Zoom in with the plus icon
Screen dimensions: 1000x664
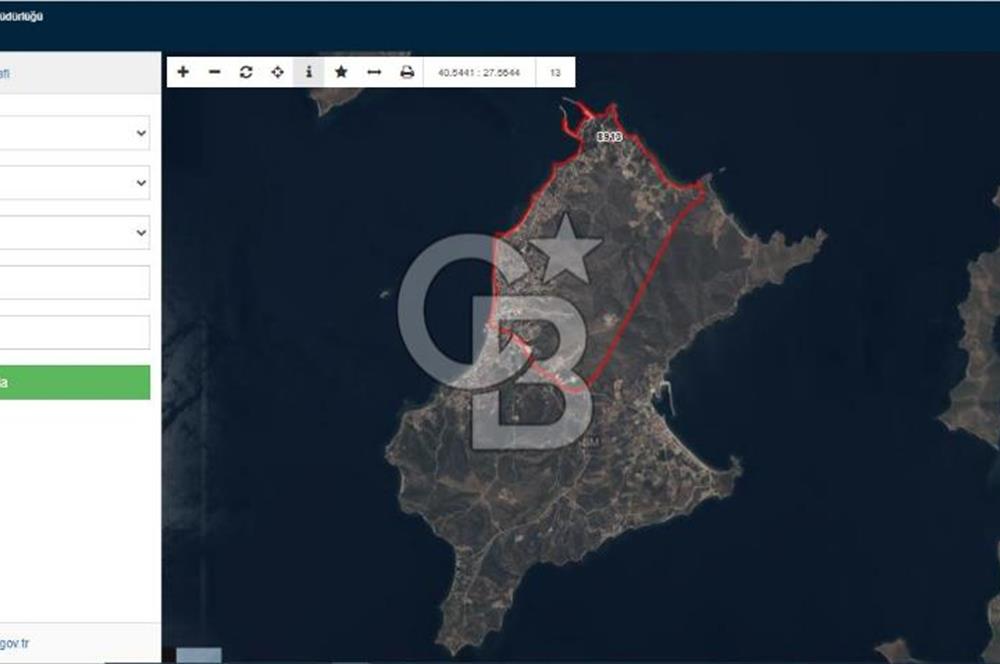point(183,72)
